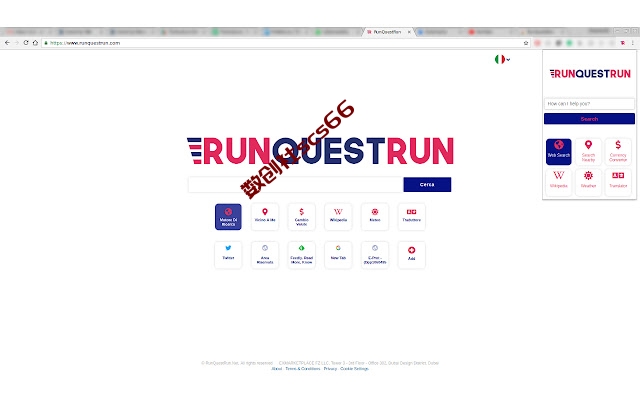Focus the main page search input field

pos(296,184)
